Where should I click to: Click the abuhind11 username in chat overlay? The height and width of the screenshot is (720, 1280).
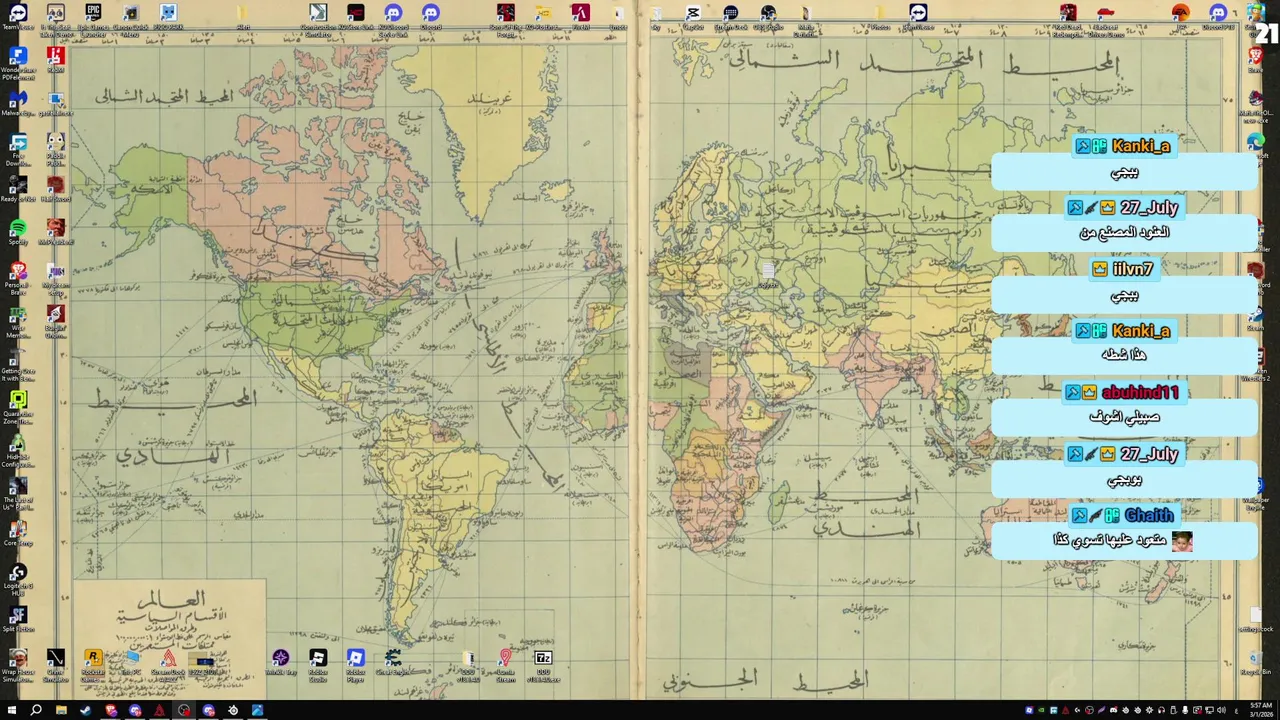[x=1141, y=392]
